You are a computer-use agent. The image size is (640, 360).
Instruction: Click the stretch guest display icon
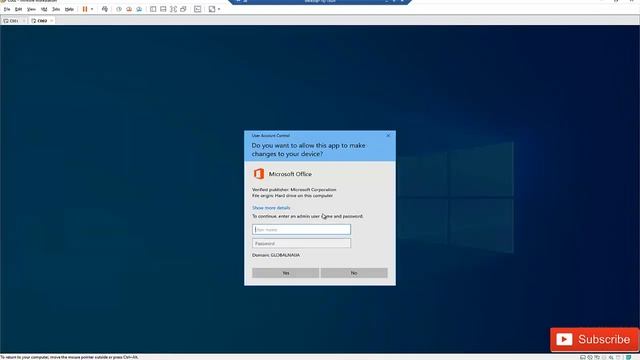pos(212,9)
